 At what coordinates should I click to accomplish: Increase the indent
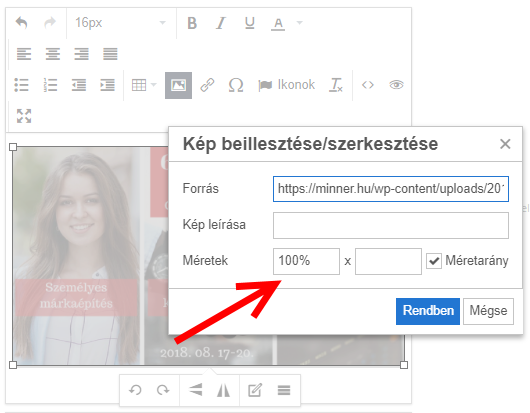click(107, 85)
